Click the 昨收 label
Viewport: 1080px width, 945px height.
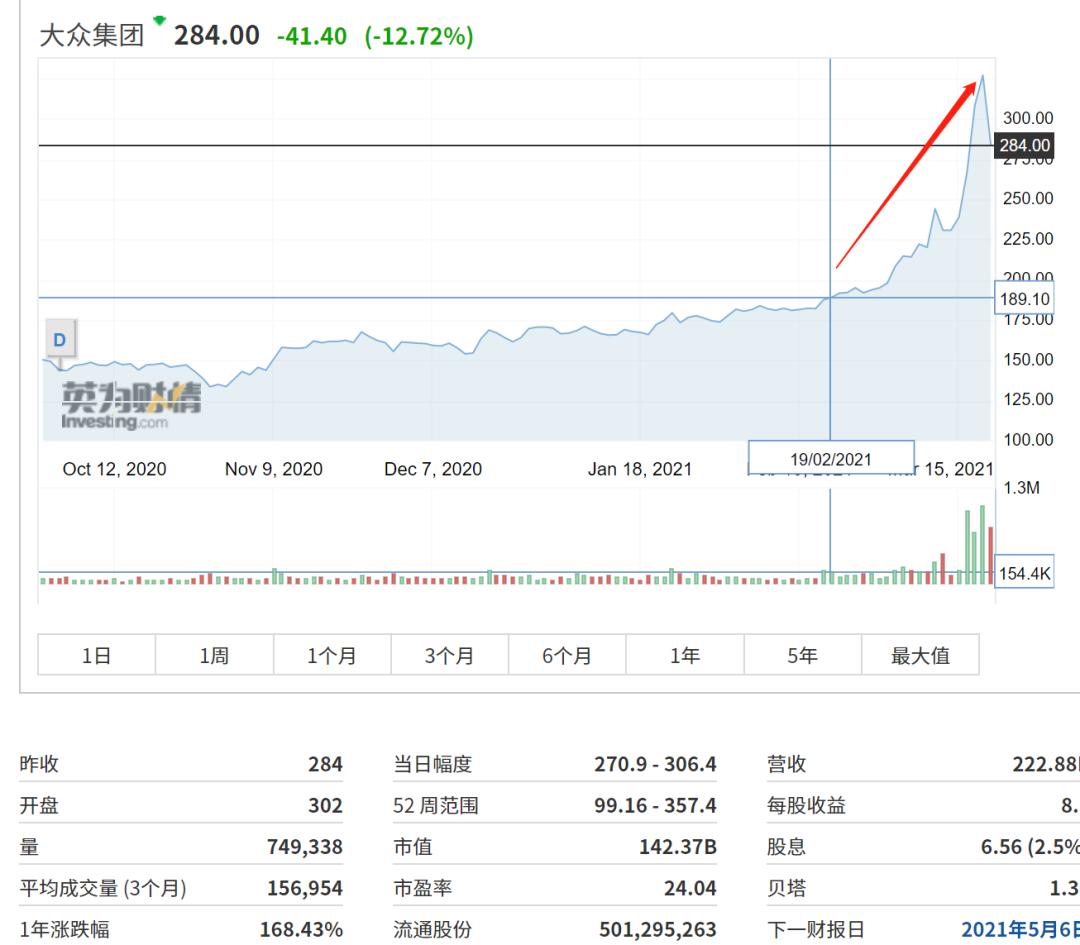tap(39, 764)
